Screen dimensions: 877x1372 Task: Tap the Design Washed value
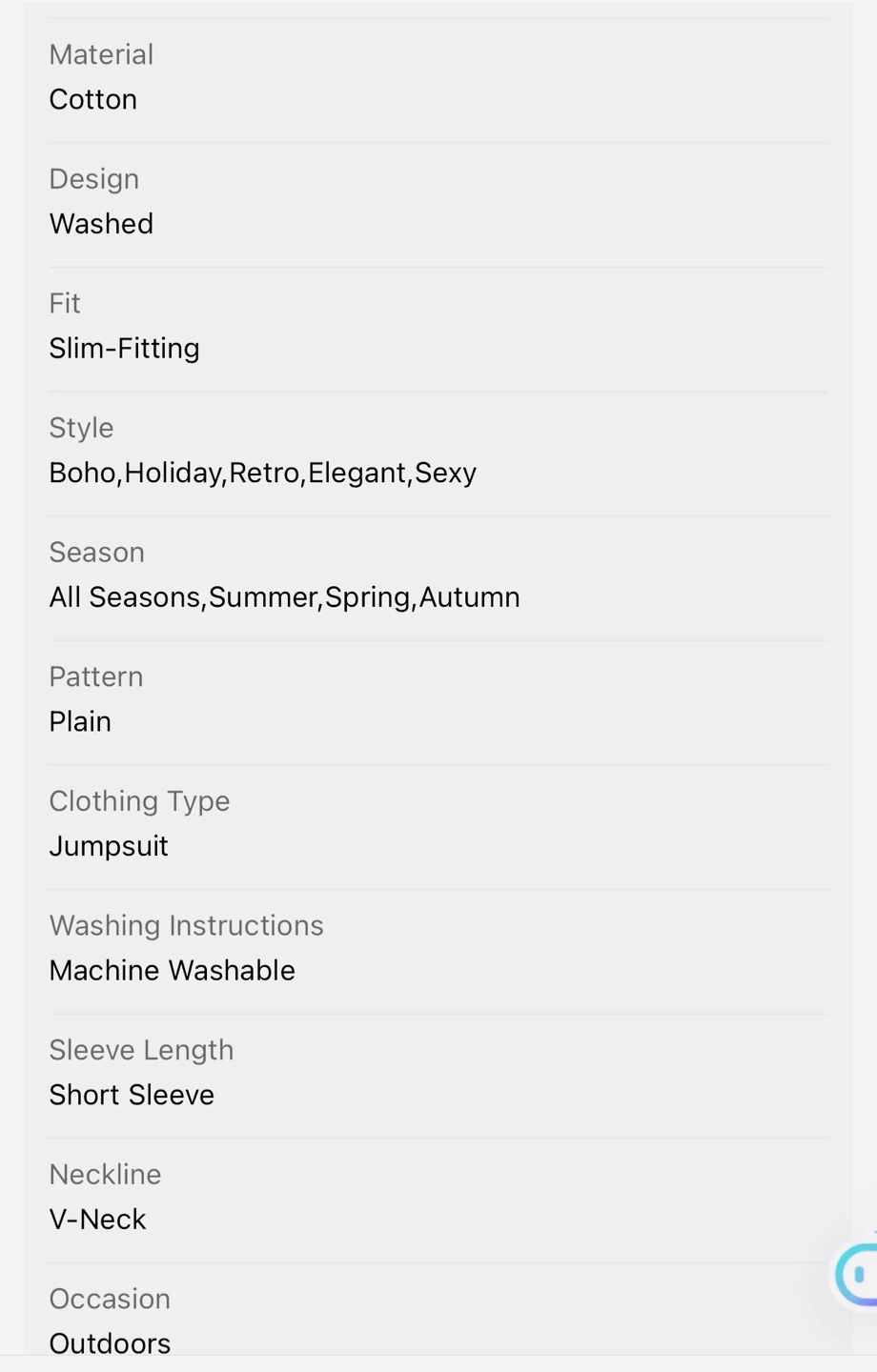pyautogui.click(x=101, y=224)
